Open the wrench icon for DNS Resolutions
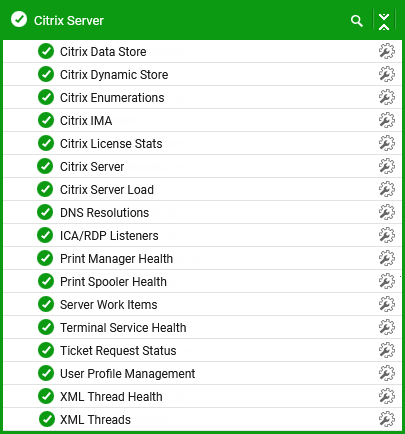 387,212
